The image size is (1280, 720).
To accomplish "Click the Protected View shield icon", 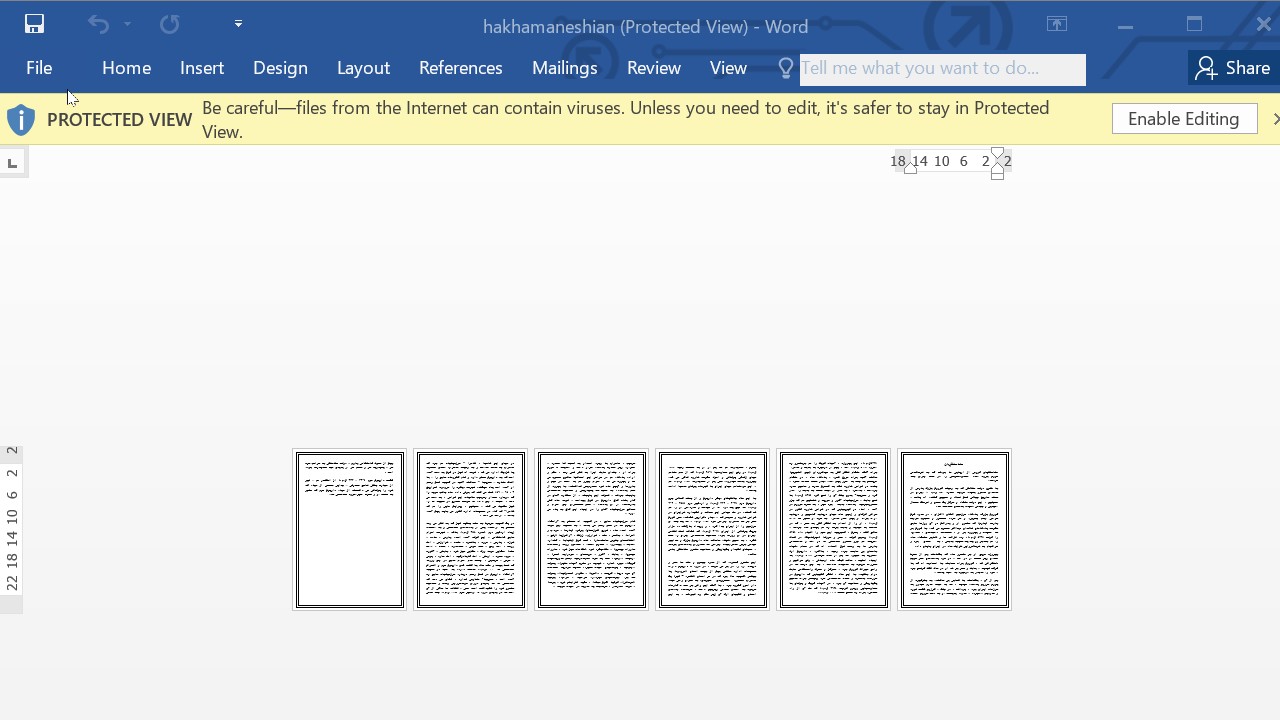I will (21, 120).
